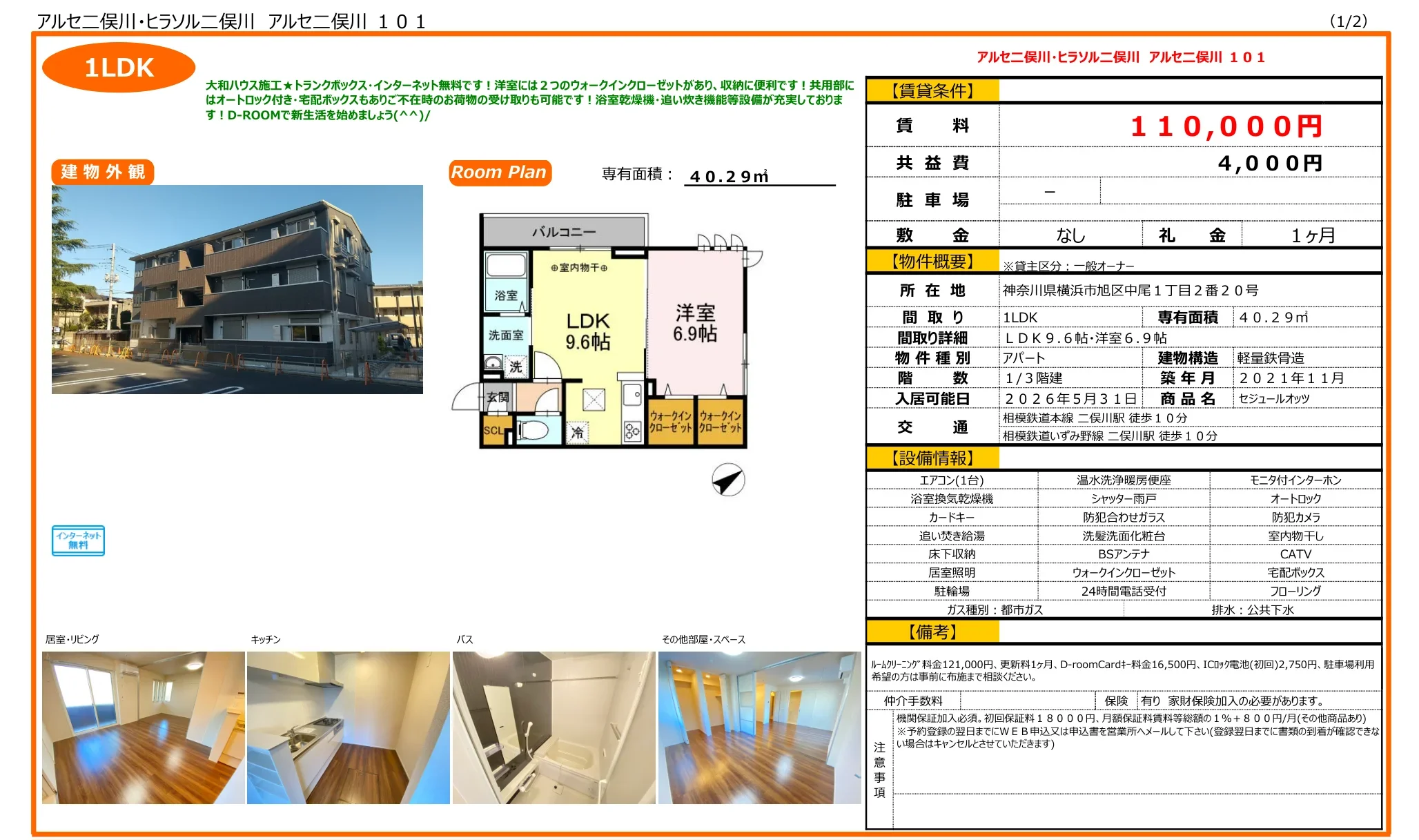Click the Room Plan label icon
Screen dimensions: 1419x840
coord(499,173)
